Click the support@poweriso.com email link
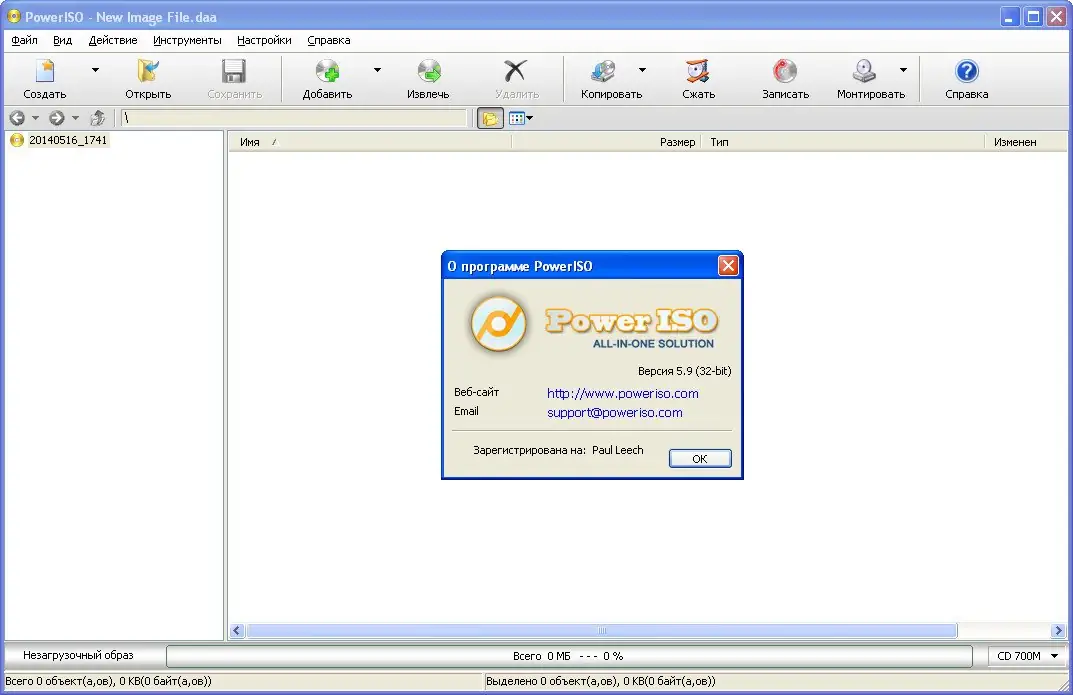 615,412
